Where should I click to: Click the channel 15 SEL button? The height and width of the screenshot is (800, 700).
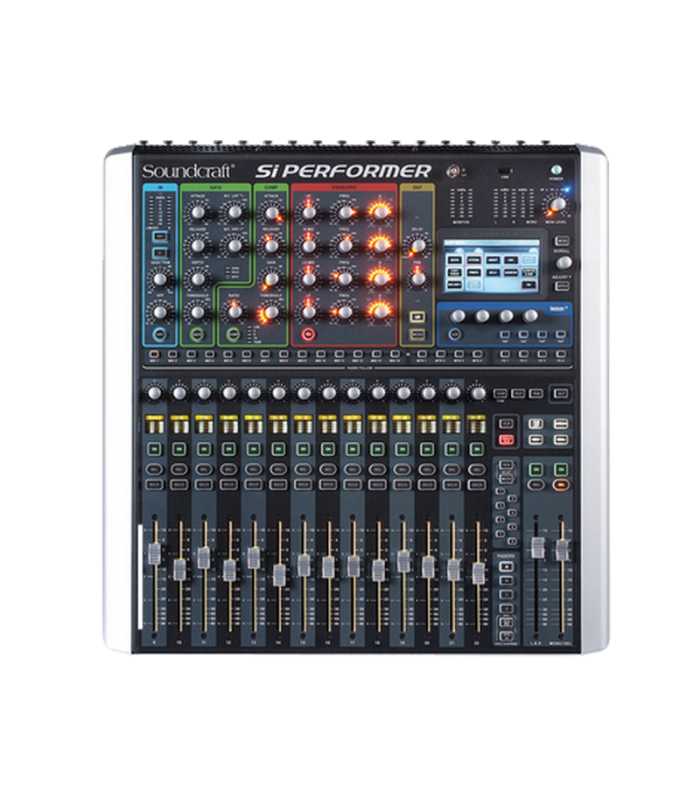pyautogui.click(x=303, y=469)
